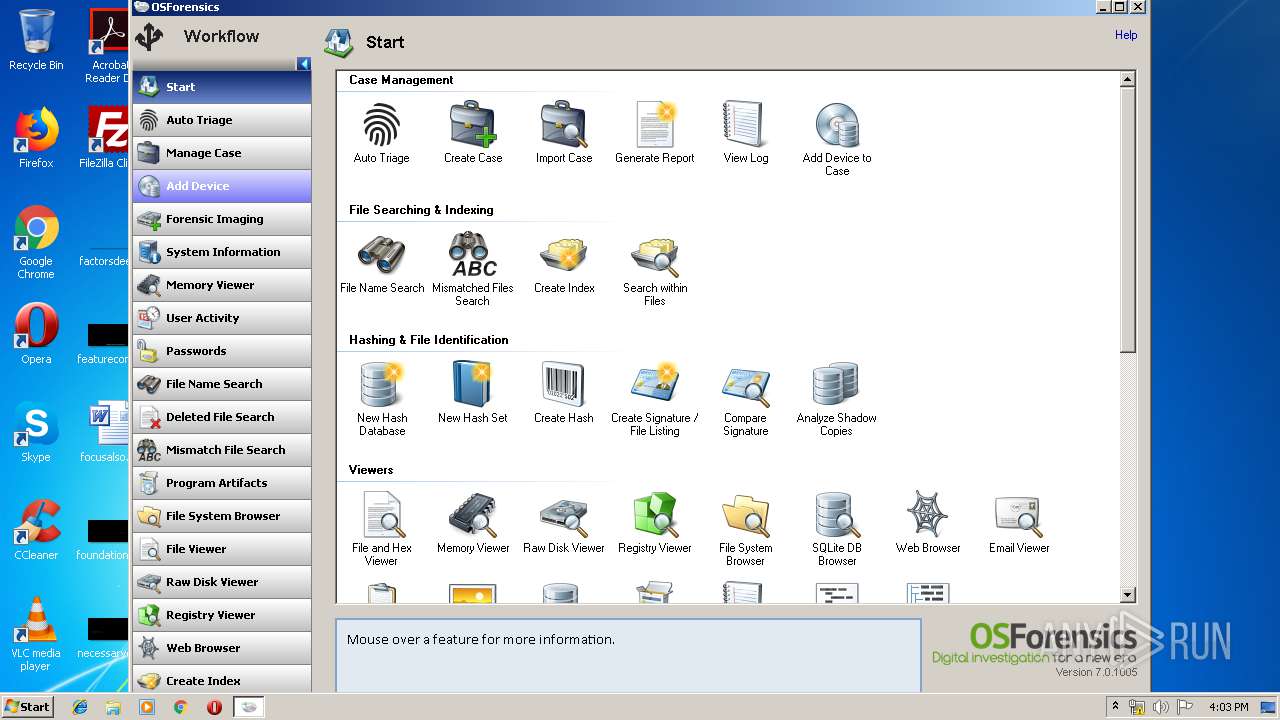
Task: Click scrollbar up arrow in Start panel
Action: coord(1128,79)
